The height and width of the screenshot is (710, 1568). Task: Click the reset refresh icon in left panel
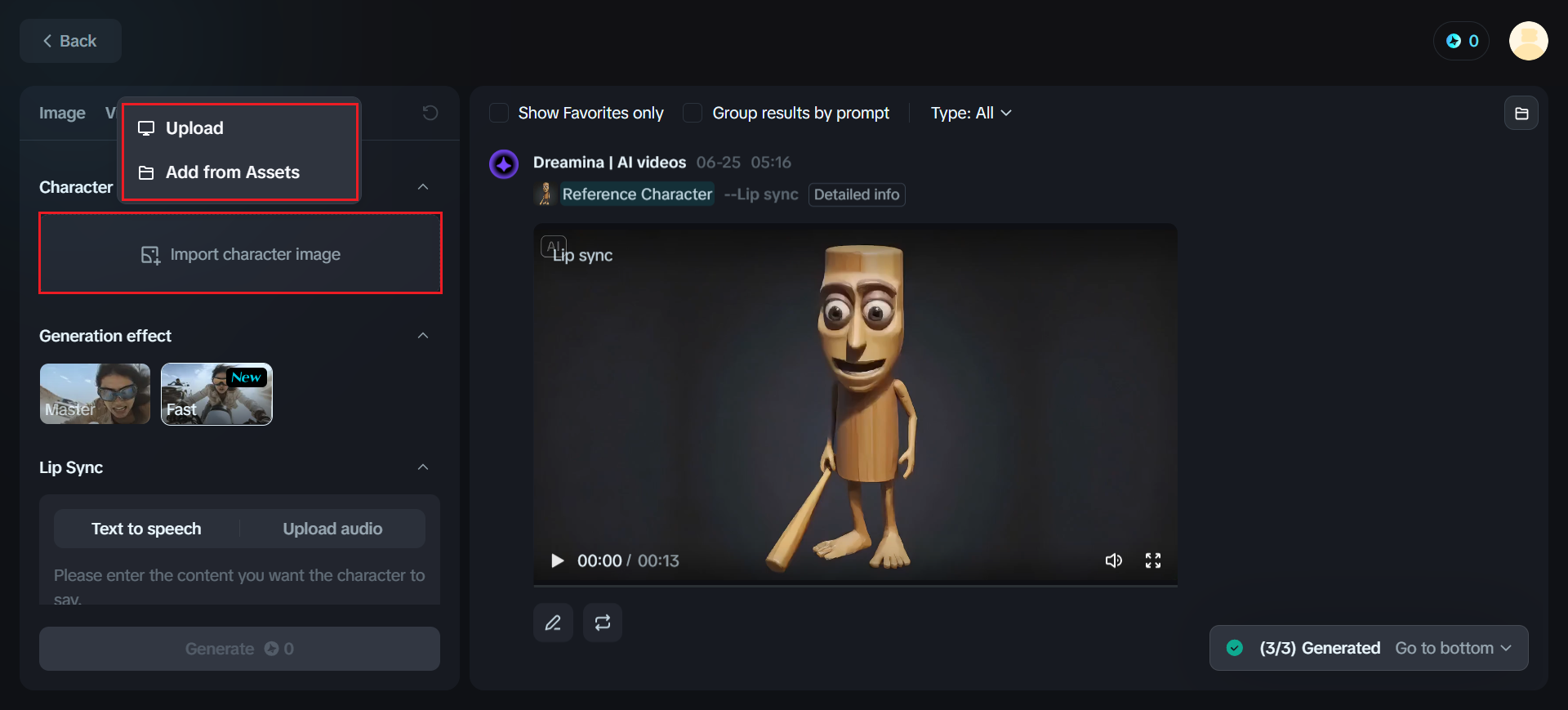pos(430,113)
